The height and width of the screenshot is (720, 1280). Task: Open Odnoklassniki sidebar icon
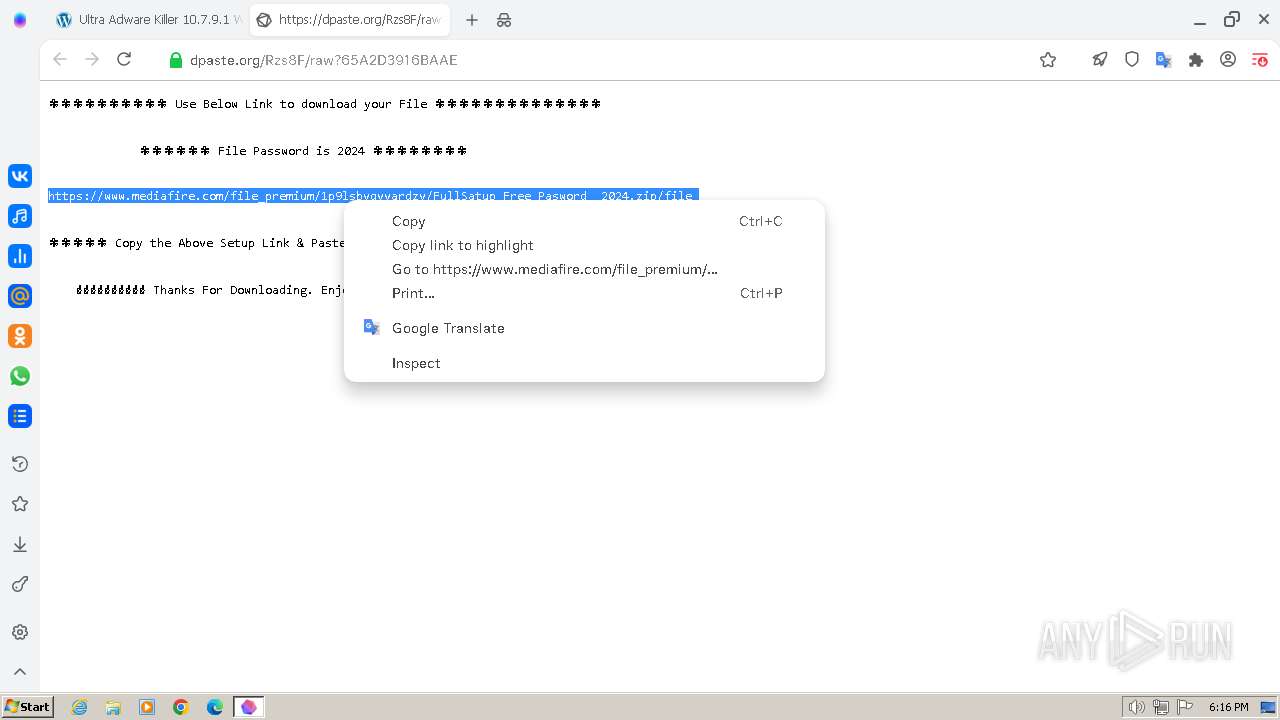pos(20,336)
